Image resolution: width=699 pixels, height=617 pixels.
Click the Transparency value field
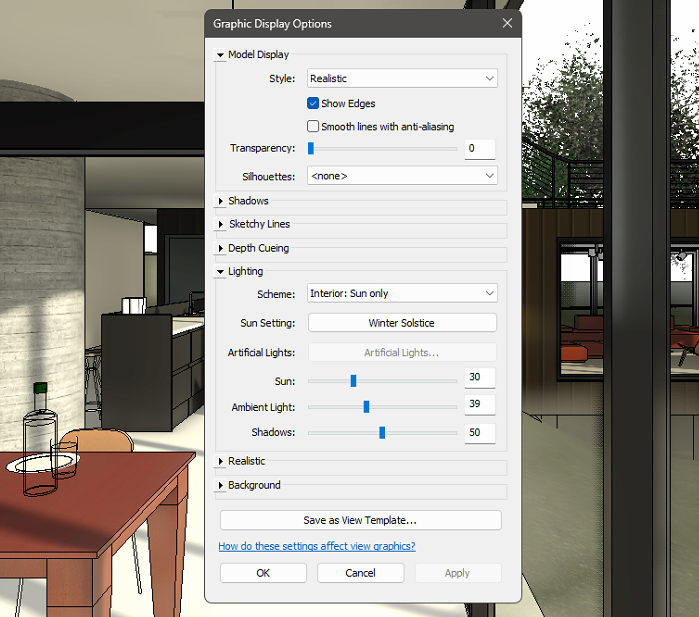tap(479, 149)
